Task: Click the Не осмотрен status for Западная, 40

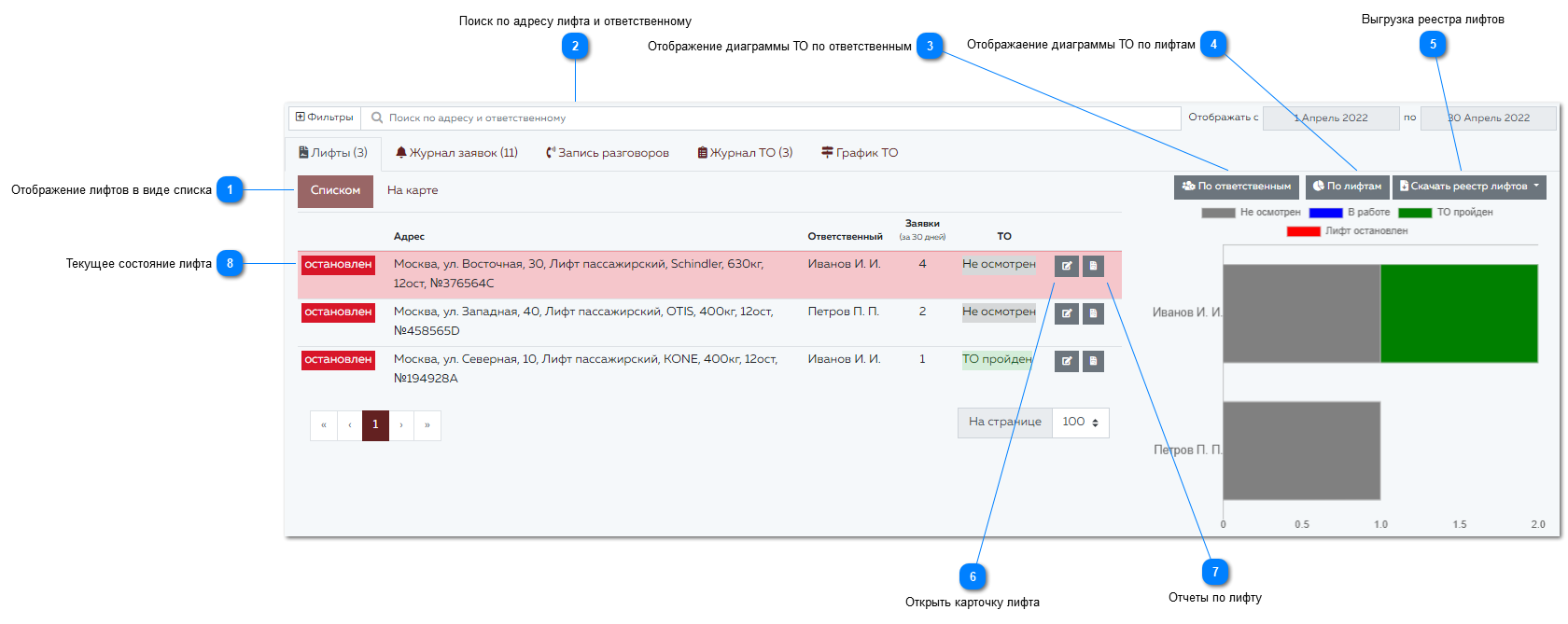Action: (x=999, y=312)
